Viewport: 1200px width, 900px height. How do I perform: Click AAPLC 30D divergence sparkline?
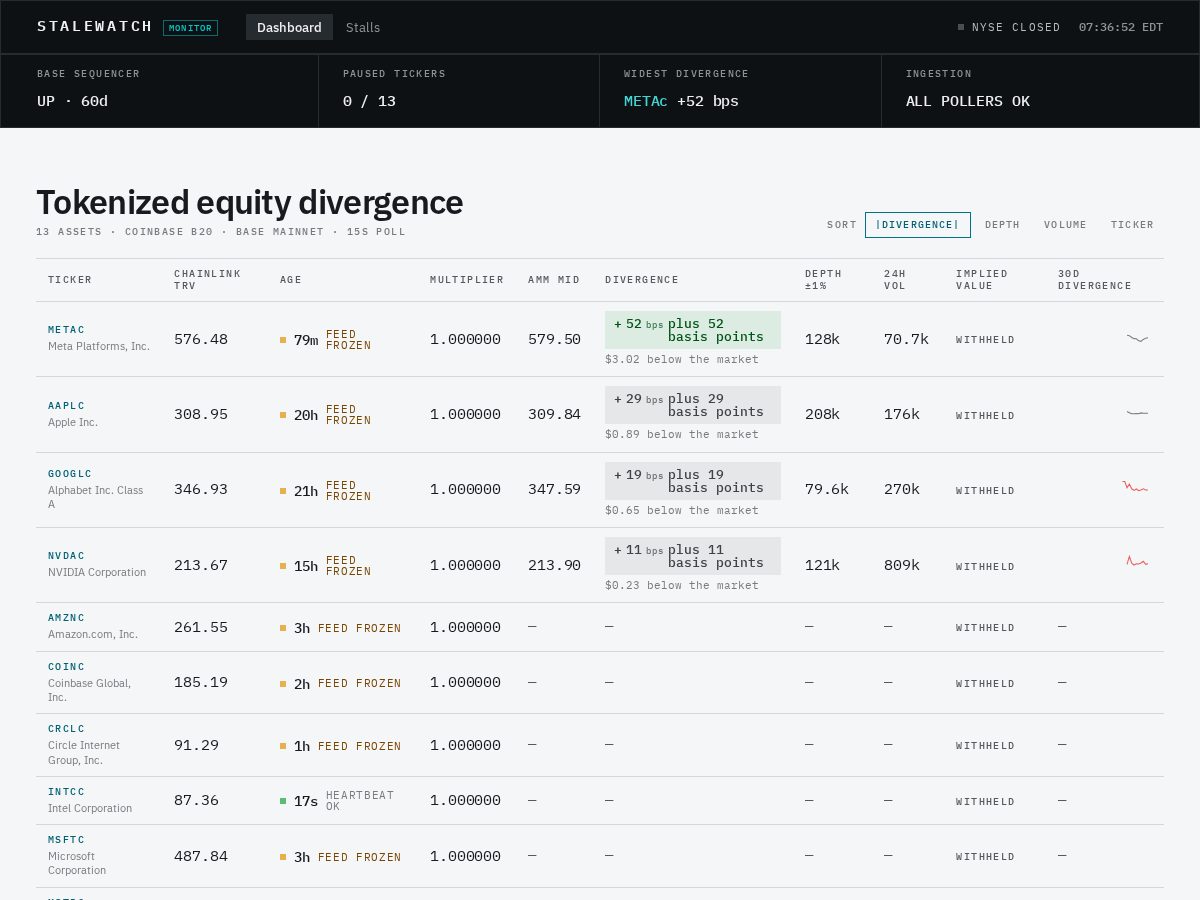tap(1137, 413)
